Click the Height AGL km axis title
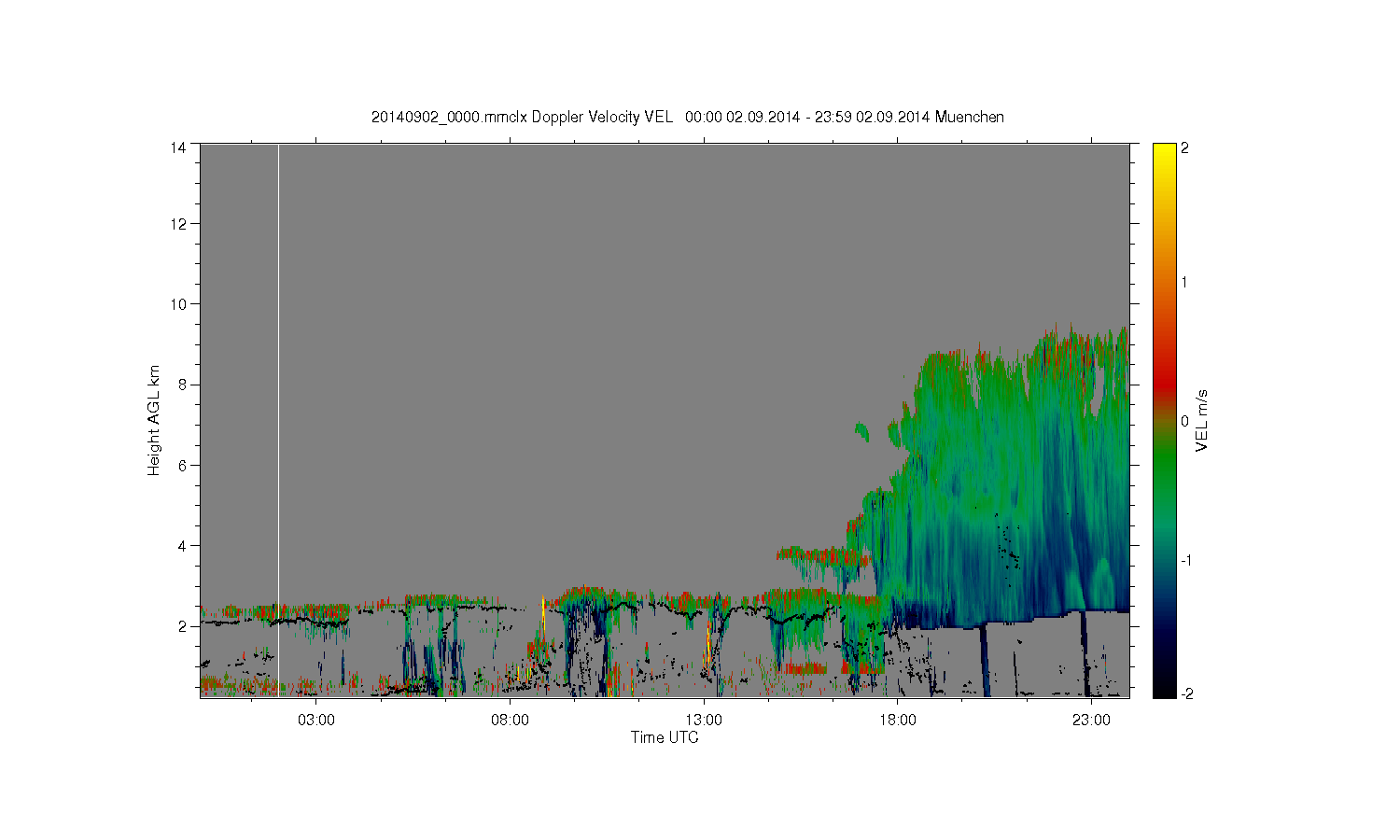Image resolution: width=1400 pixels, height=840 pixels. [154, 420]
